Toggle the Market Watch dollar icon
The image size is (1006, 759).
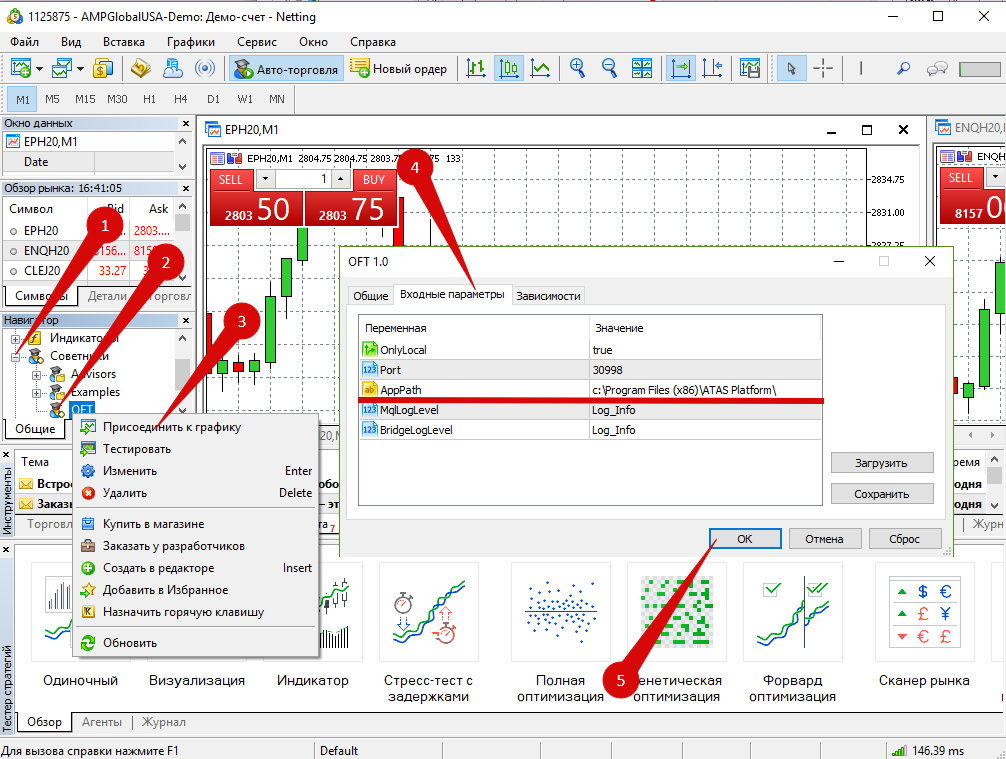103,68
